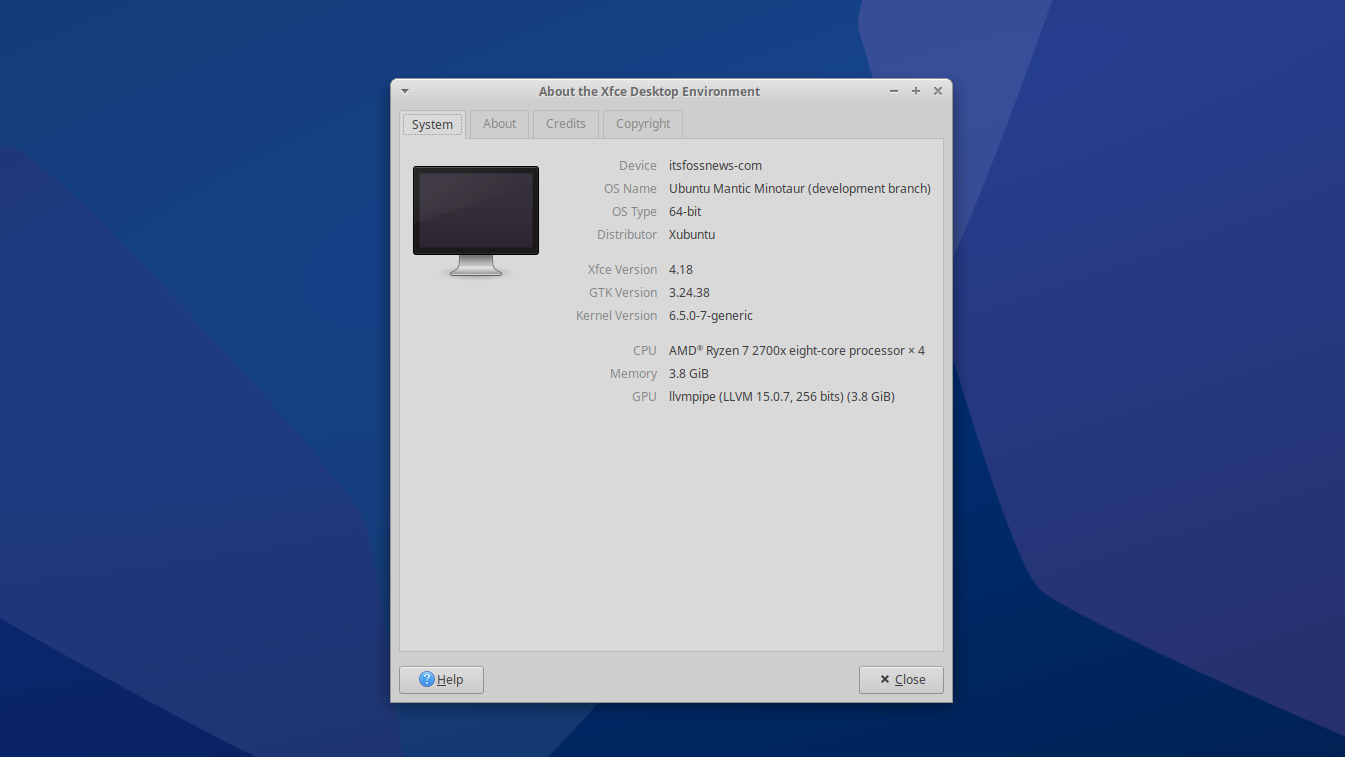Click the Help button
Image resolution: width=1345 pixels, height=757 pixels.
441,679
